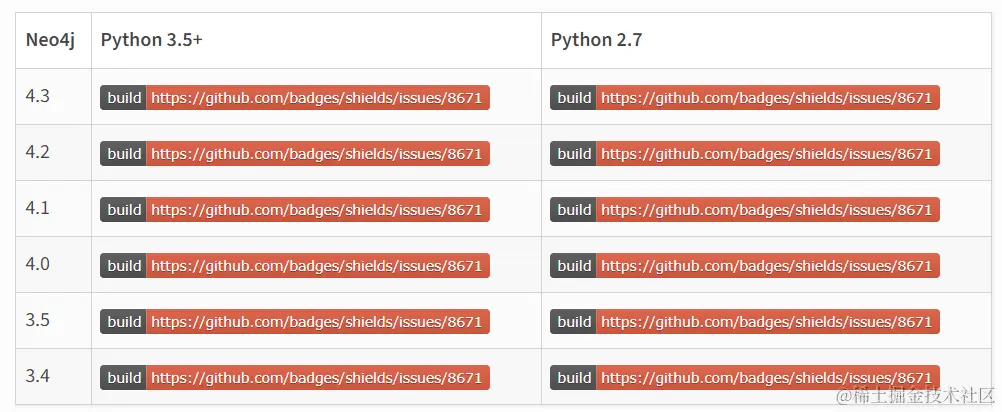
Task: Click the Python 3.5+ build badge for Neo4j 3.4
Action: [295, 378]
